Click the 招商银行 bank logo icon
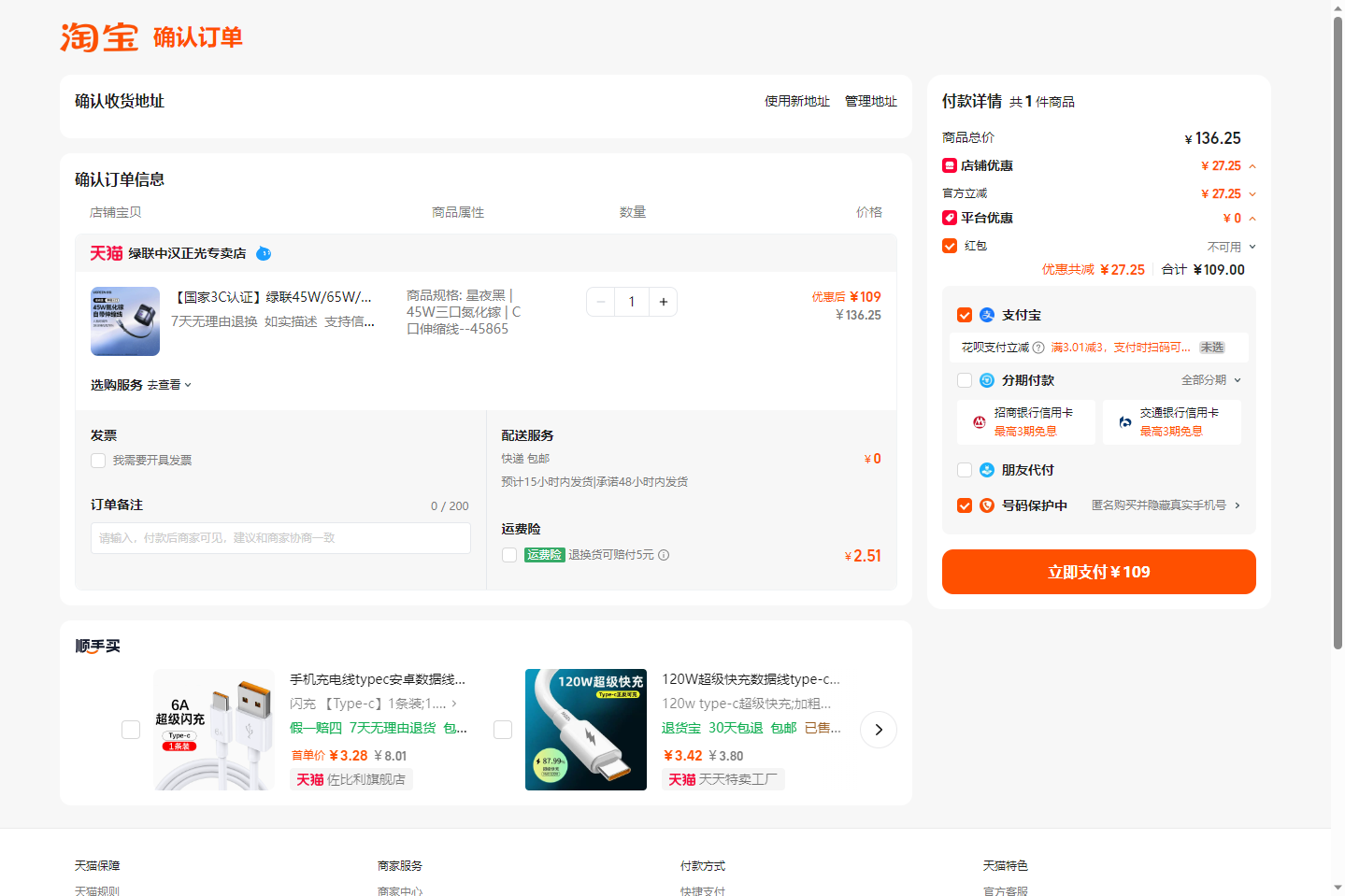Image resolution: width=1345 pixels, height=896 pixels. tap(980, 422)
